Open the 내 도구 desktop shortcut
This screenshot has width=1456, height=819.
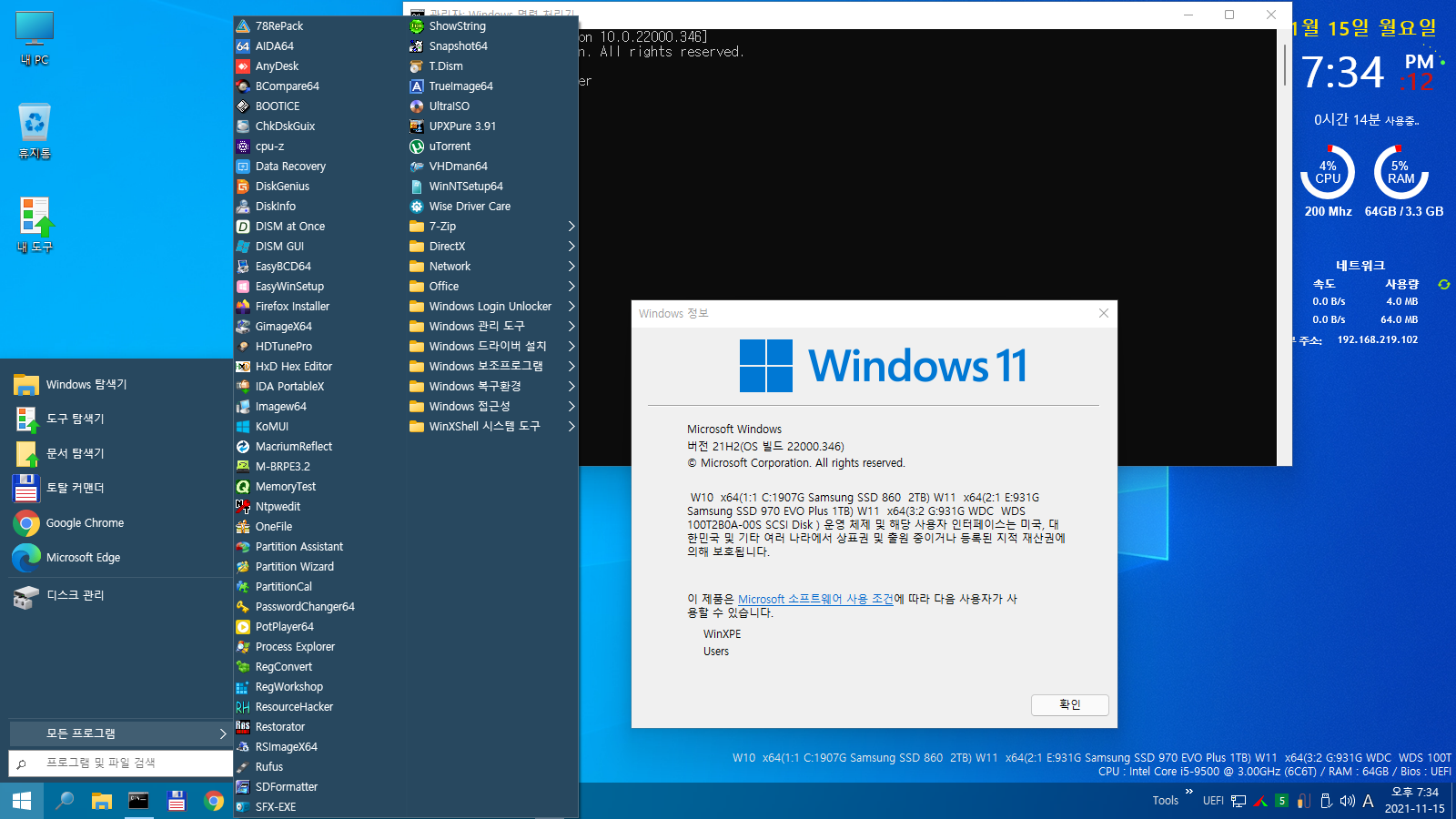click(35, 226)
